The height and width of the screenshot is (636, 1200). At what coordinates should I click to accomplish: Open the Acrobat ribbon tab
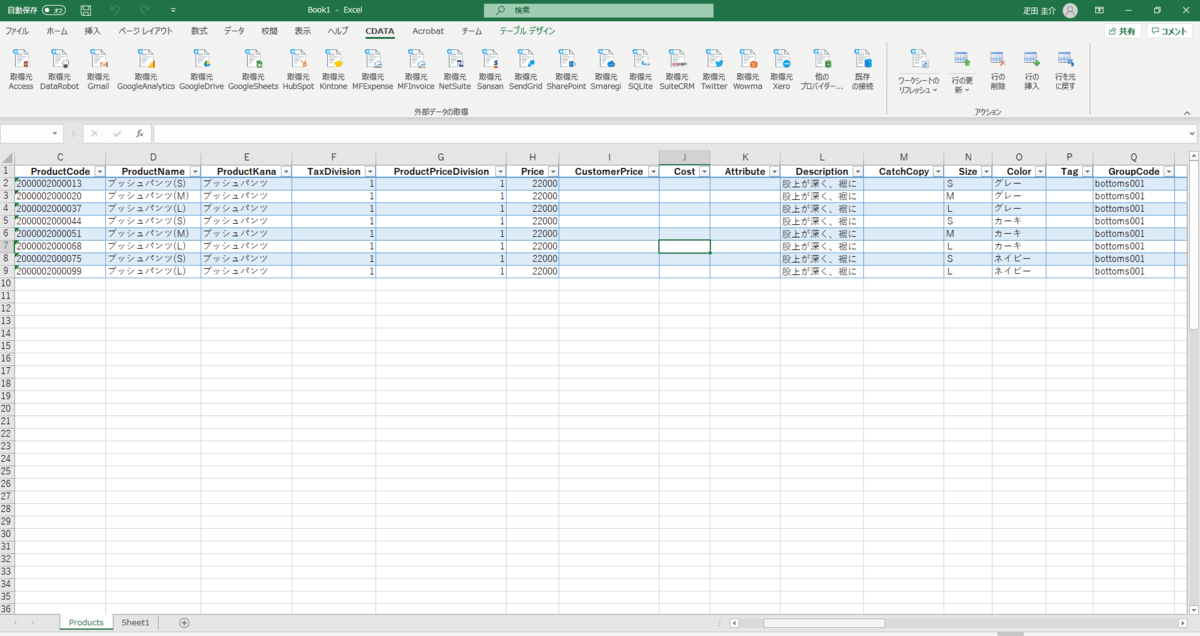pyautogui.click(x=428, y=31)
